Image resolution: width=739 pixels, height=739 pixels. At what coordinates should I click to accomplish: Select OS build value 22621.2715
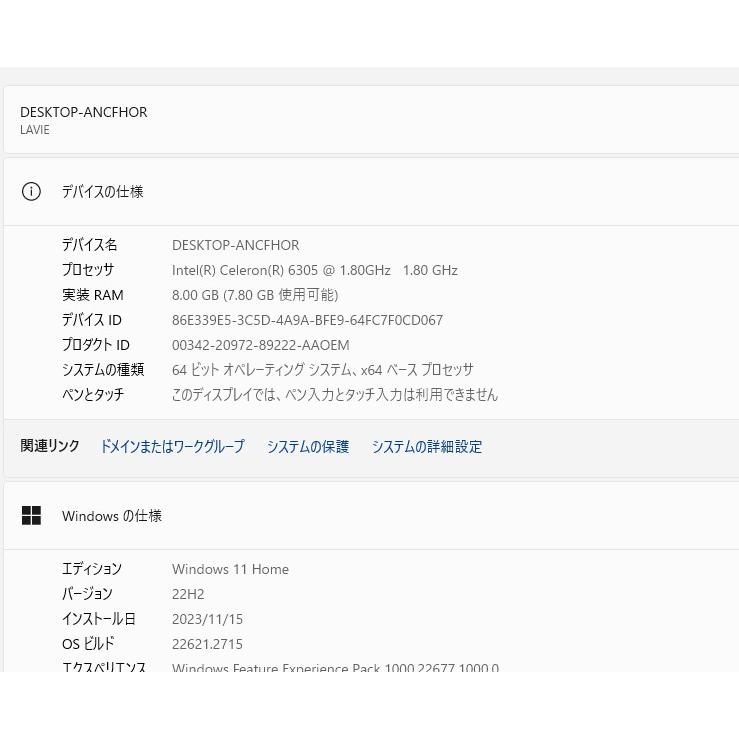pos(207,644)
